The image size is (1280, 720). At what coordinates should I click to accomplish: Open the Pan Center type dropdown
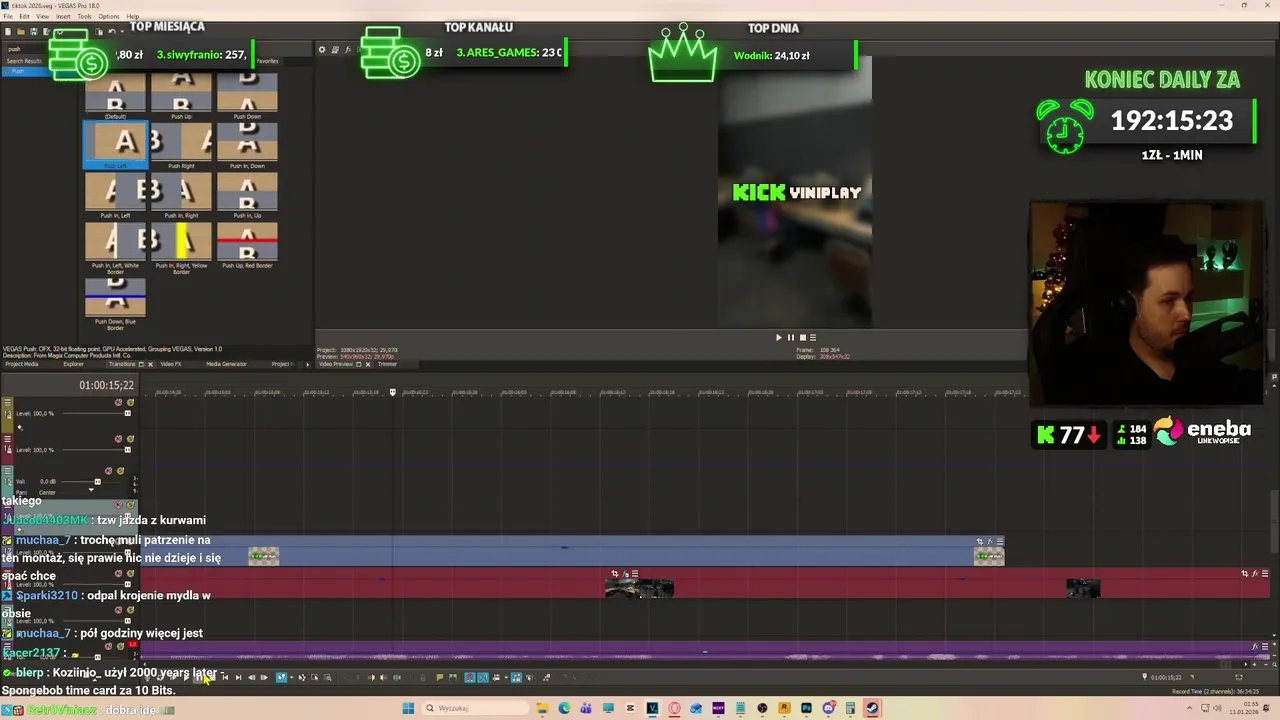point(47,493)
